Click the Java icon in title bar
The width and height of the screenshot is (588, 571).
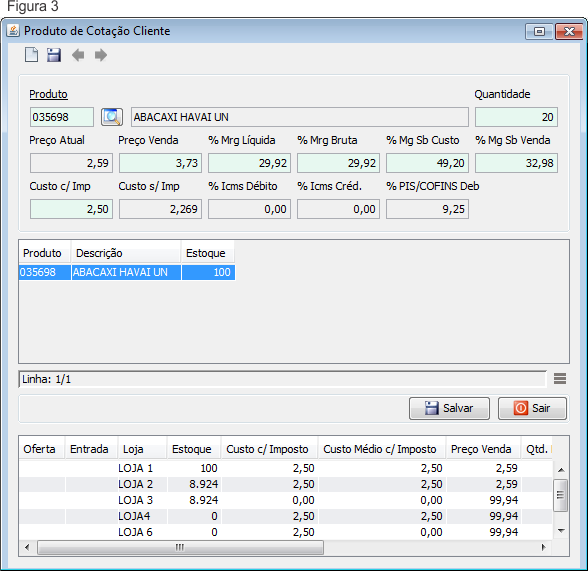click(13, 31)
